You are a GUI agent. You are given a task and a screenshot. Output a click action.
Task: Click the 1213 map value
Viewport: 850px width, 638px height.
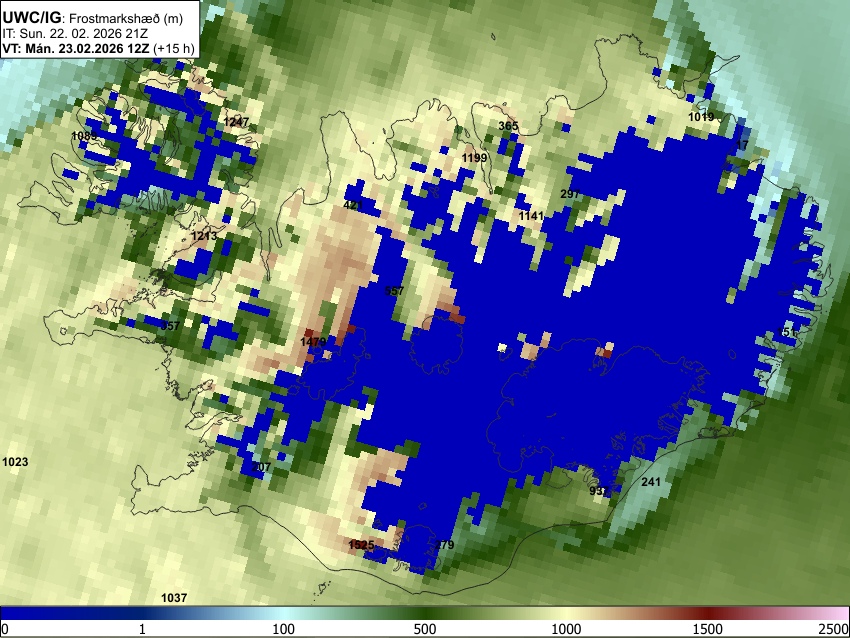coord(204,236)
